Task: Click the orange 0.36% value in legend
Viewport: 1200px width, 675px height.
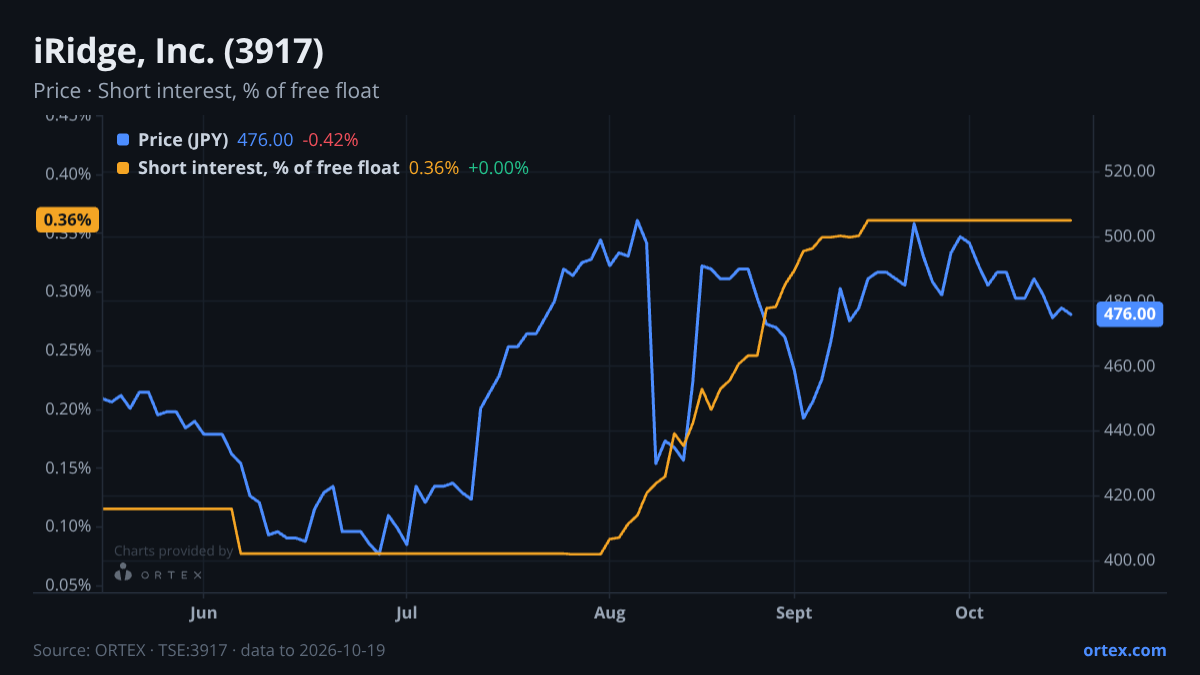Action: (x=434, y=168)
